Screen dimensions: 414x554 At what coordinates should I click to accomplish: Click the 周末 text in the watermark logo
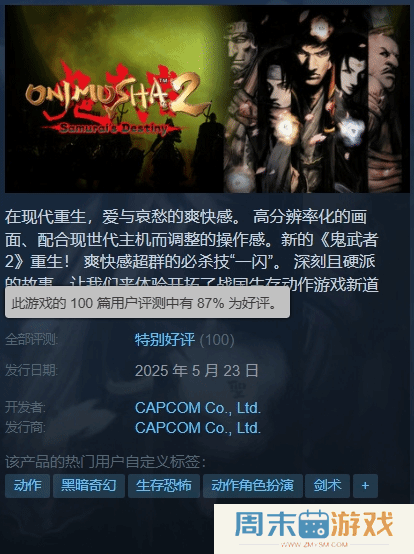click(x=266, y=524)
